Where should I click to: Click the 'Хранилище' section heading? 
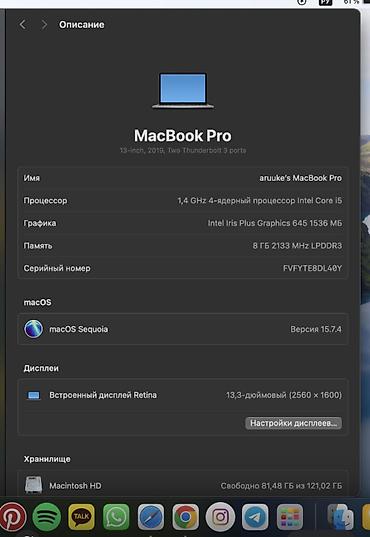[x=47, y=459]
